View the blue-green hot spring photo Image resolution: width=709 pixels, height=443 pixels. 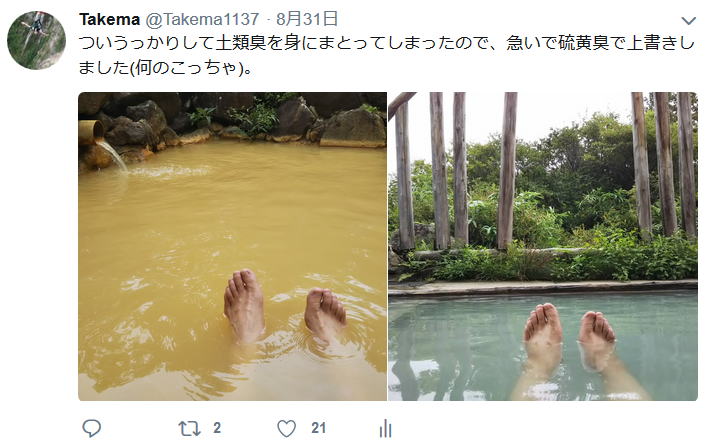(543, 246)
